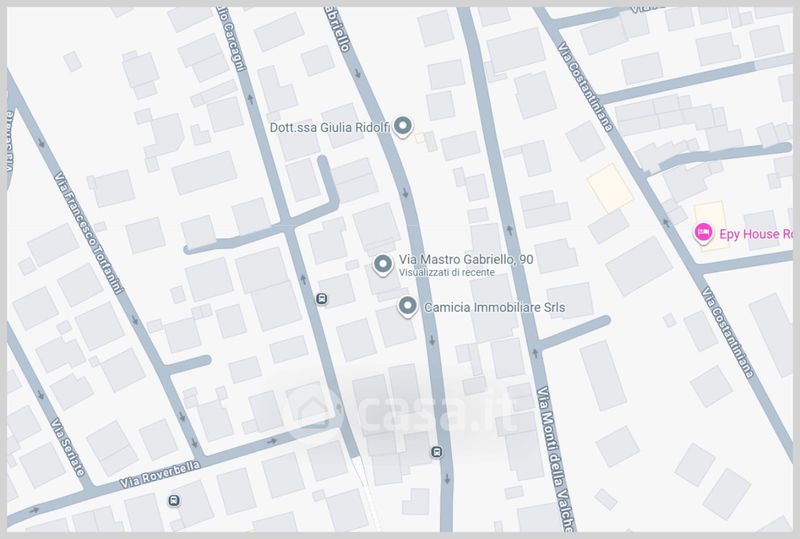Open the Camicia Immobiliare Srls location pin

[407, 307]
